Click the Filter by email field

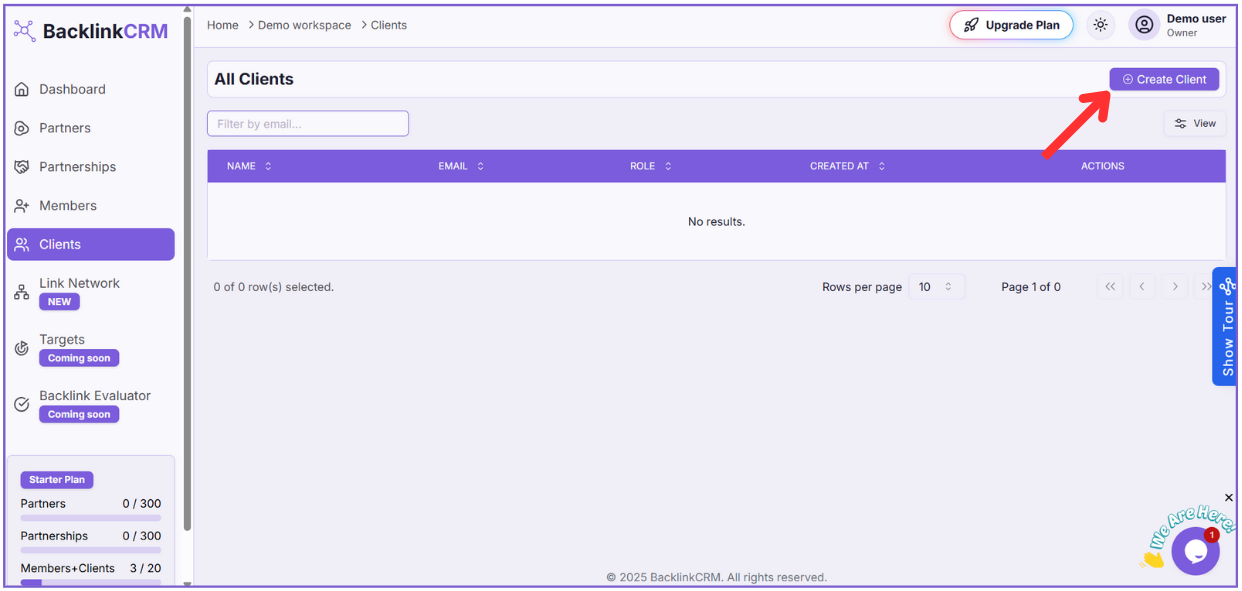click(308, 124)
